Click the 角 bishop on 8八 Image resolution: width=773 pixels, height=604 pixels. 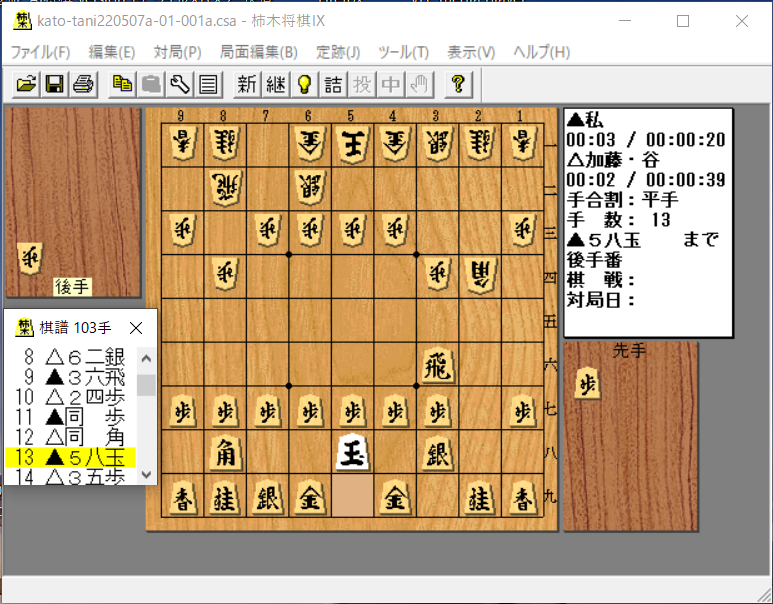[x=225, y=453]
